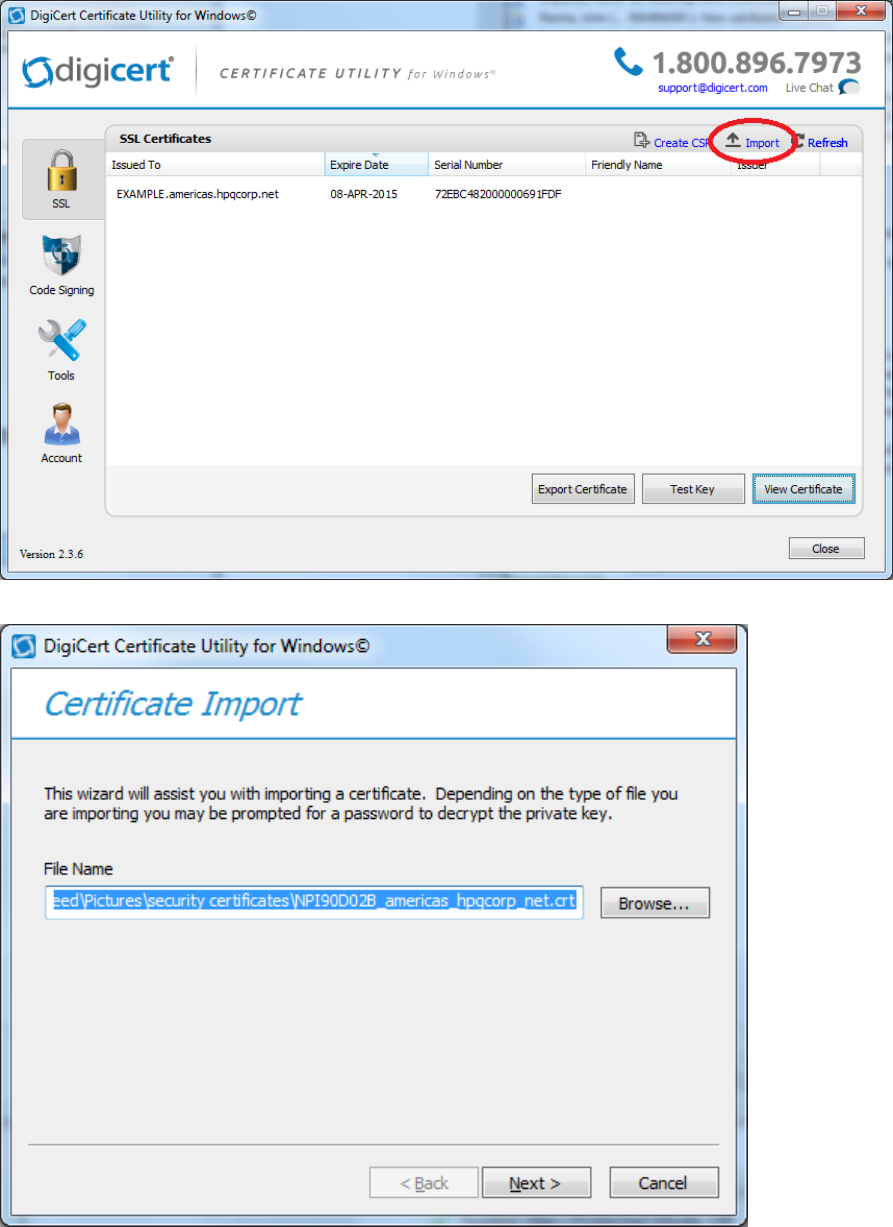The height and width of the screenshot is (1227, 893).
Task: Open the Tools section
Action: point(61,350)
